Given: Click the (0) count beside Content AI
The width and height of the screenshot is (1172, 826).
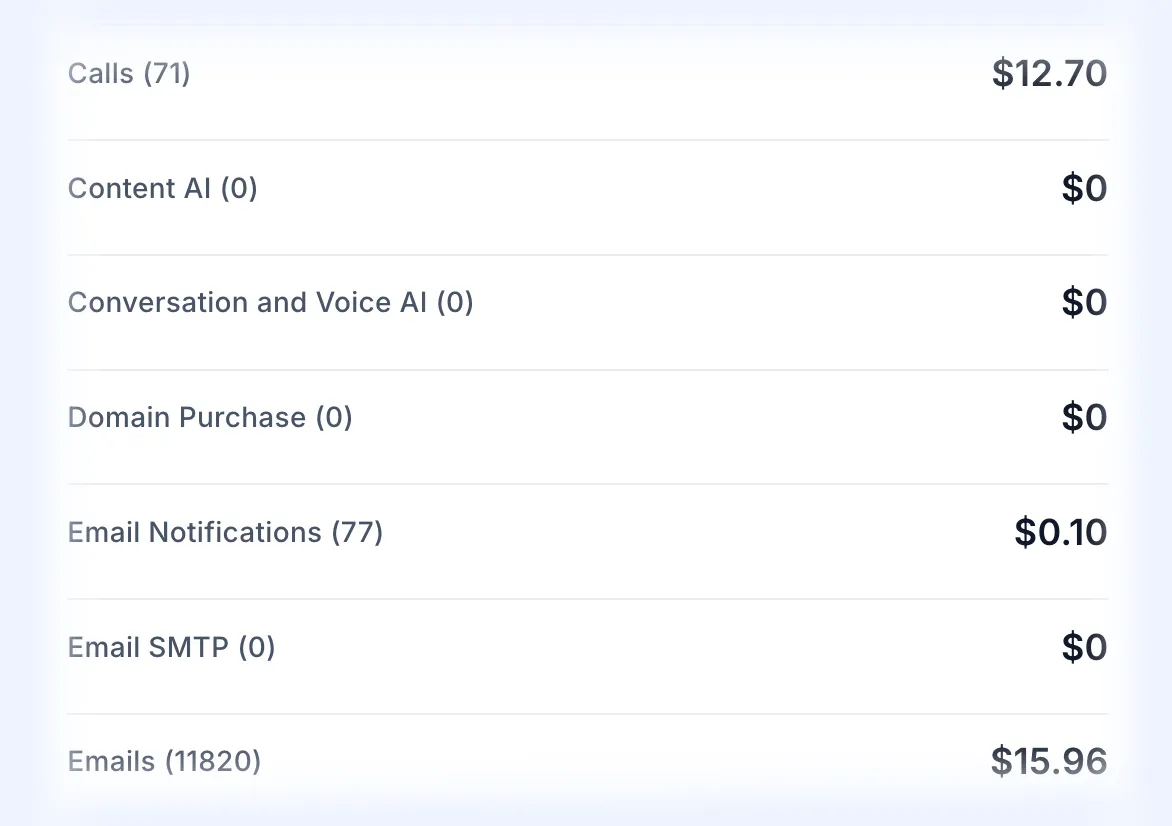Looking at the screenshot, I should [239, 188].
